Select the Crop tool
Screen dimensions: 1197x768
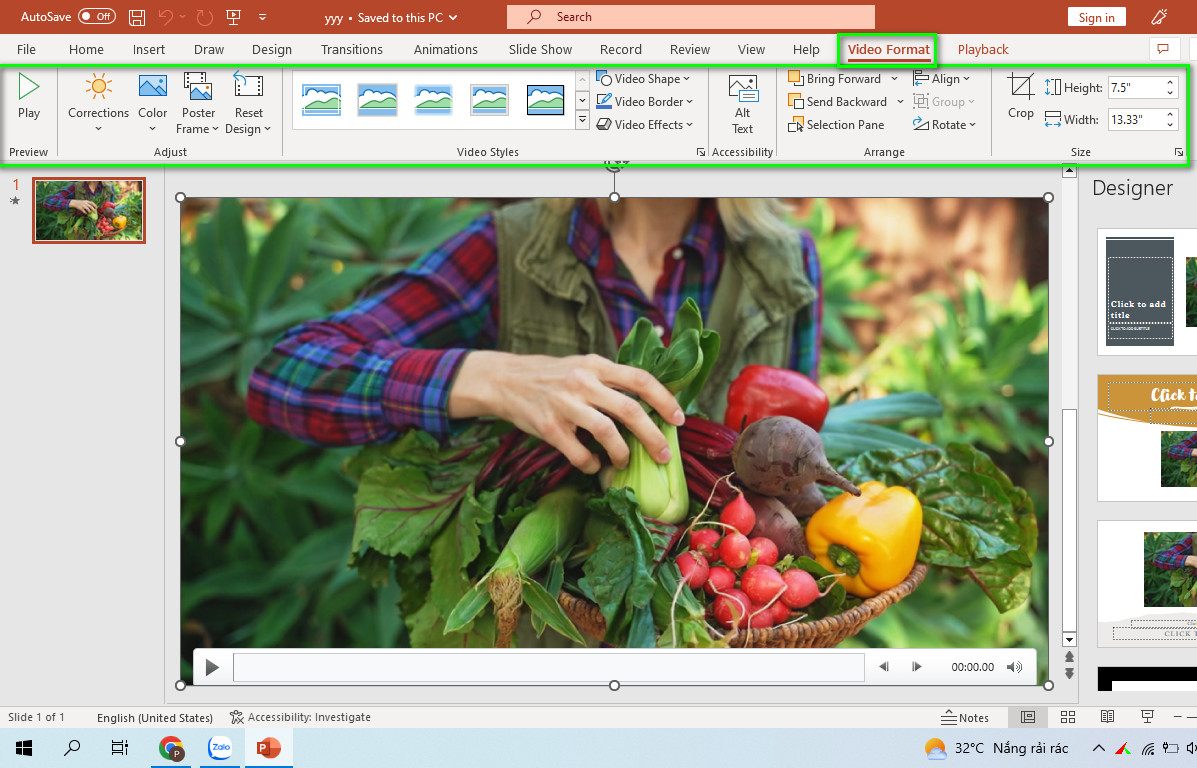1021,96
